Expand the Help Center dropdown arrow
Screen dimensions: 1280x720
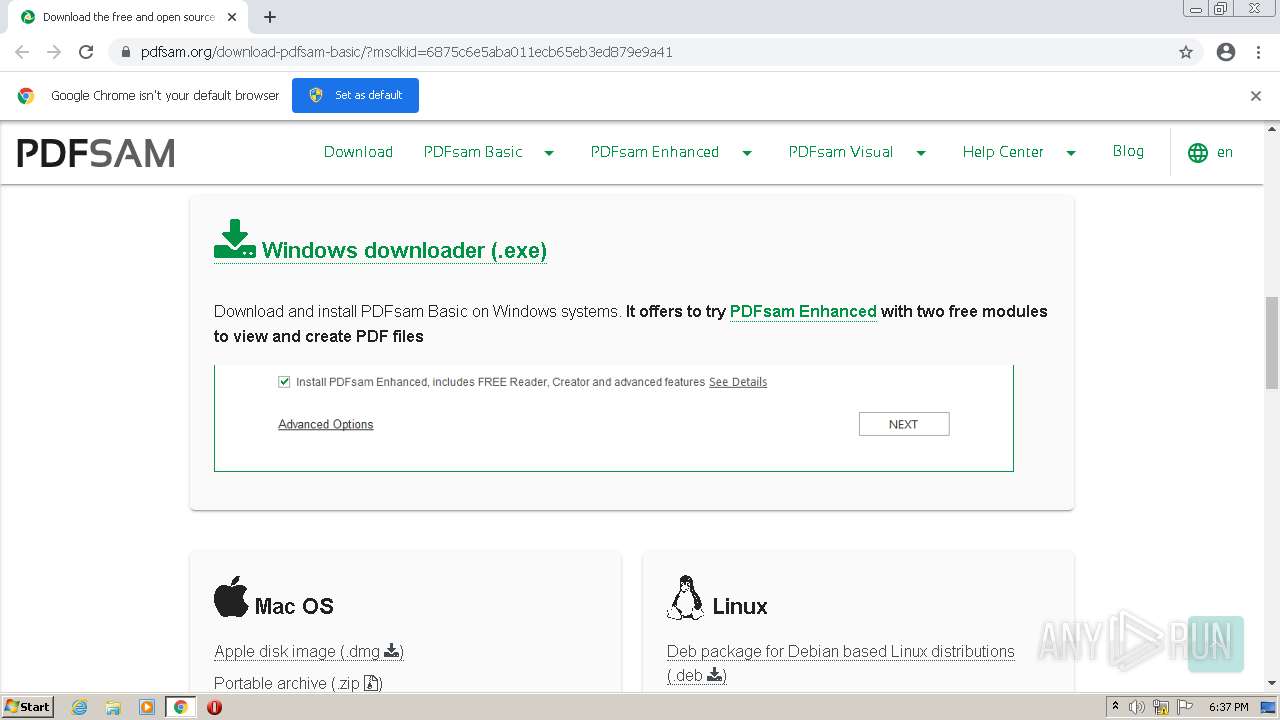pyautogui.click(x=1071, y=153)
